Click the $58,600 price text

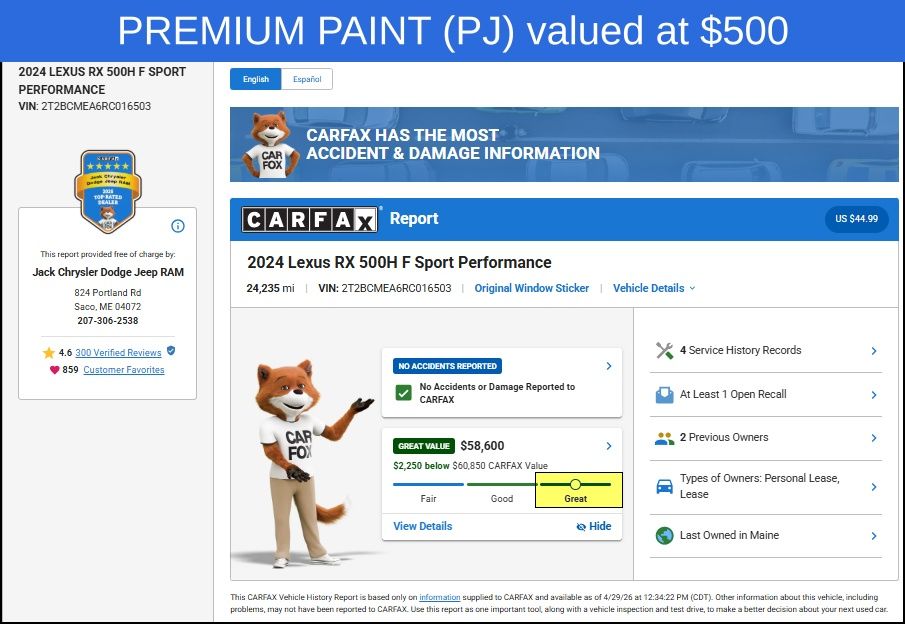tap(483, 446)
